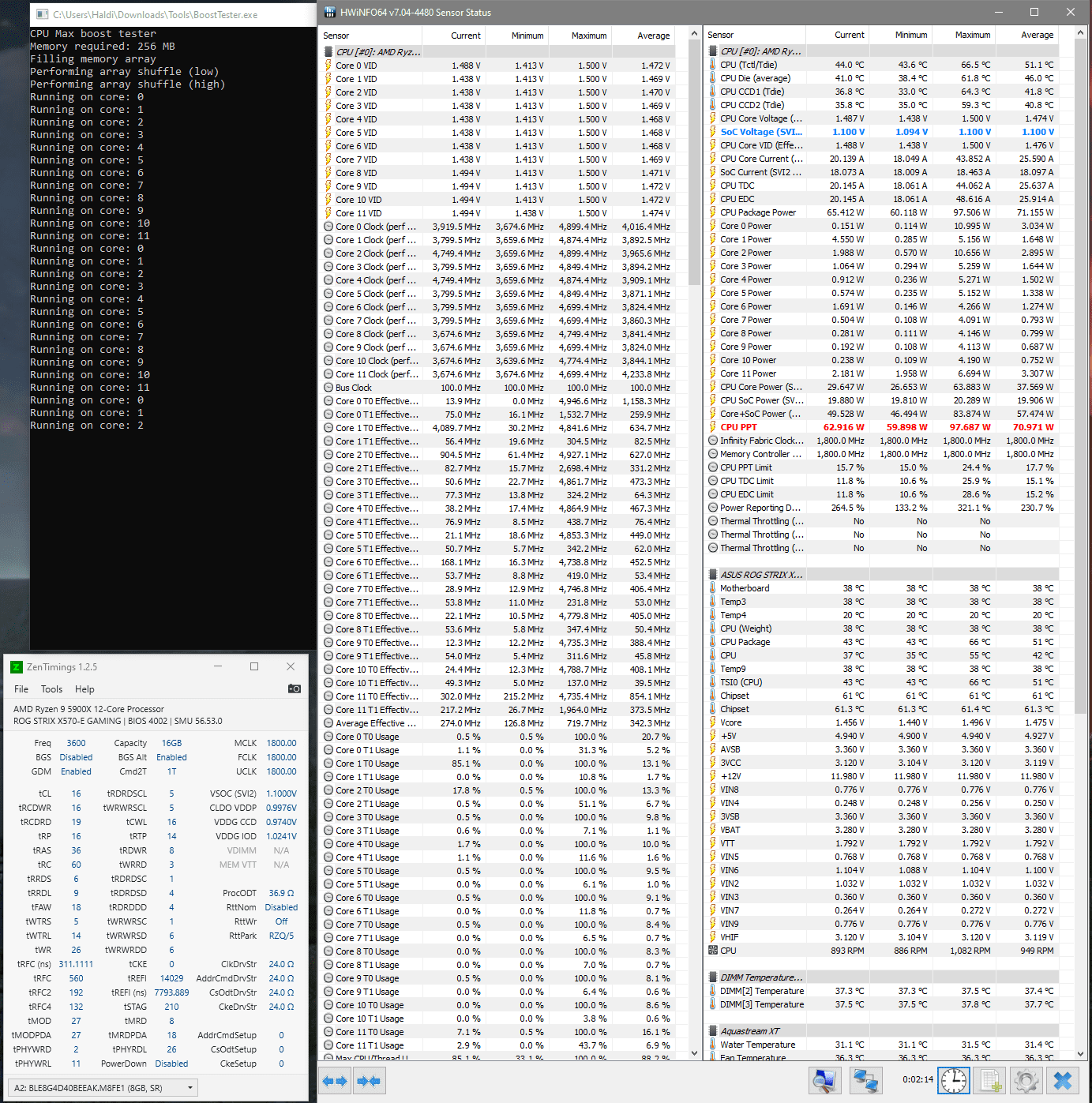Open the ZenTimings DIMM selector dropdown
The width and height of the screenshot is (1092, 1103).
104,1087
